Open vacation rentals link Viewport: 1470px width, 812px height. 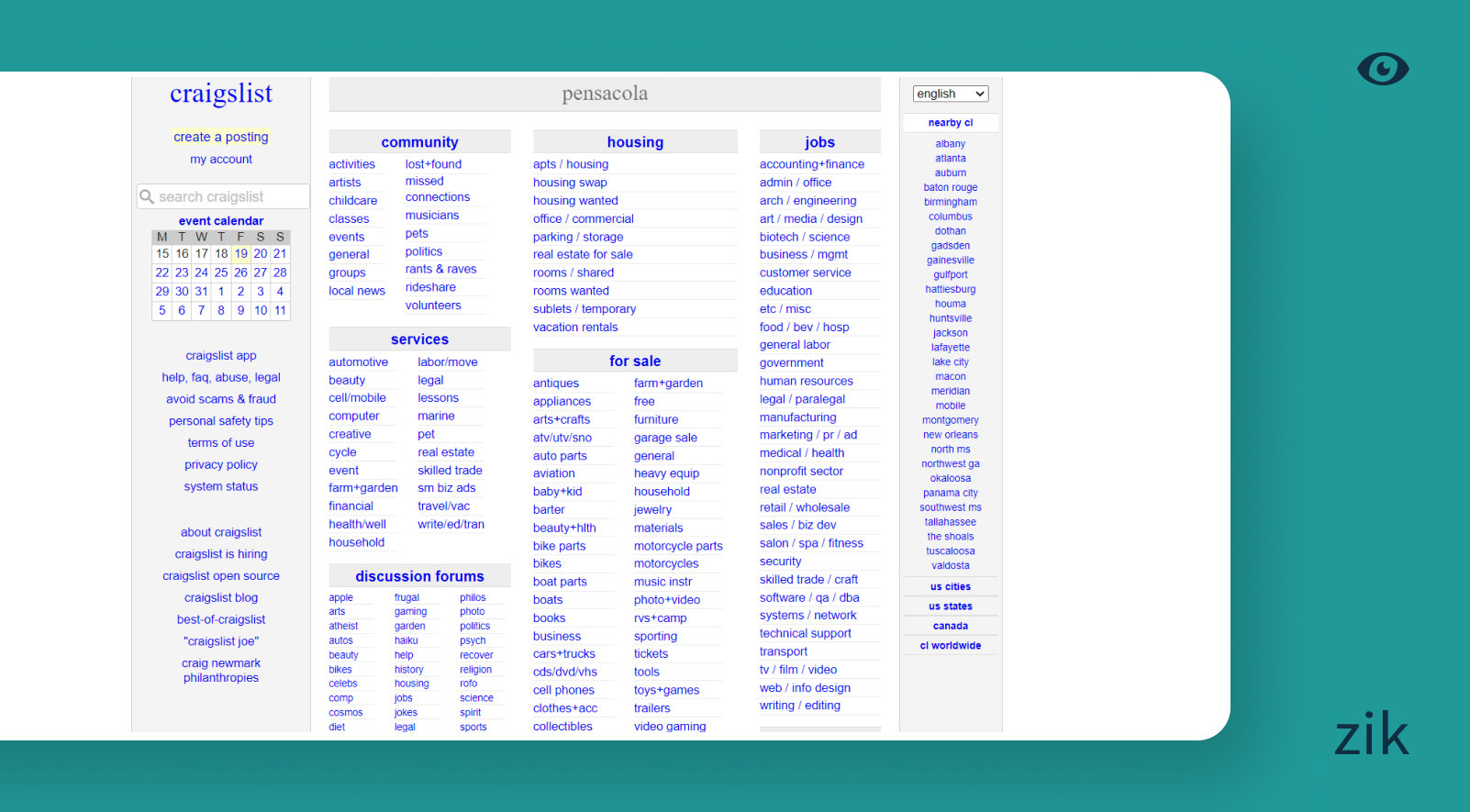click(x=575, y=328)
